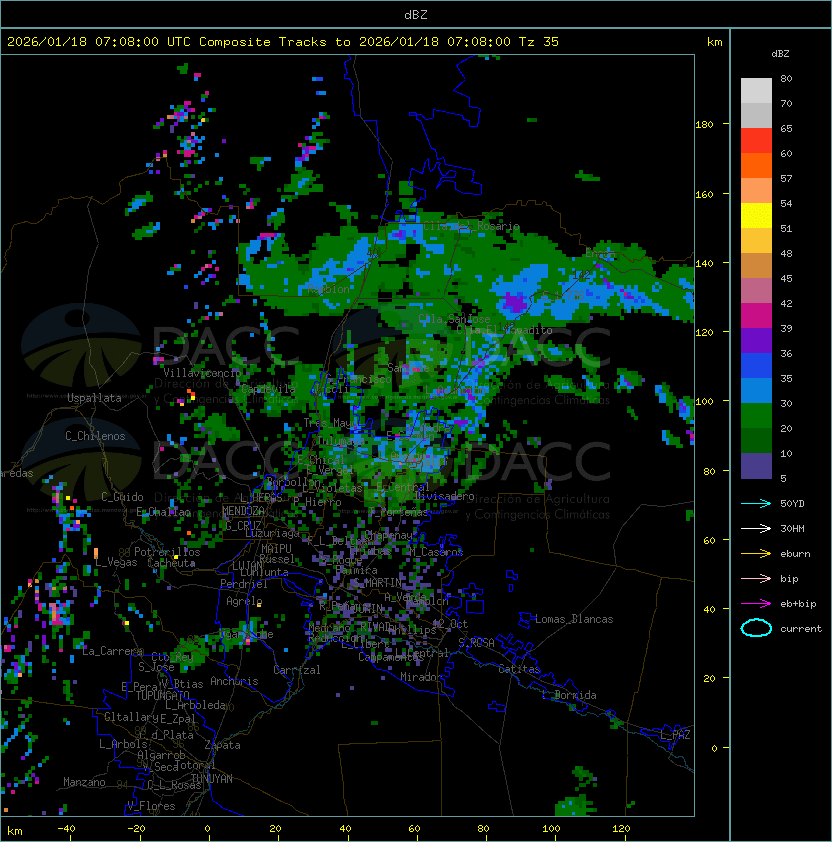Click the Cacheuta place label

point(171,563)
